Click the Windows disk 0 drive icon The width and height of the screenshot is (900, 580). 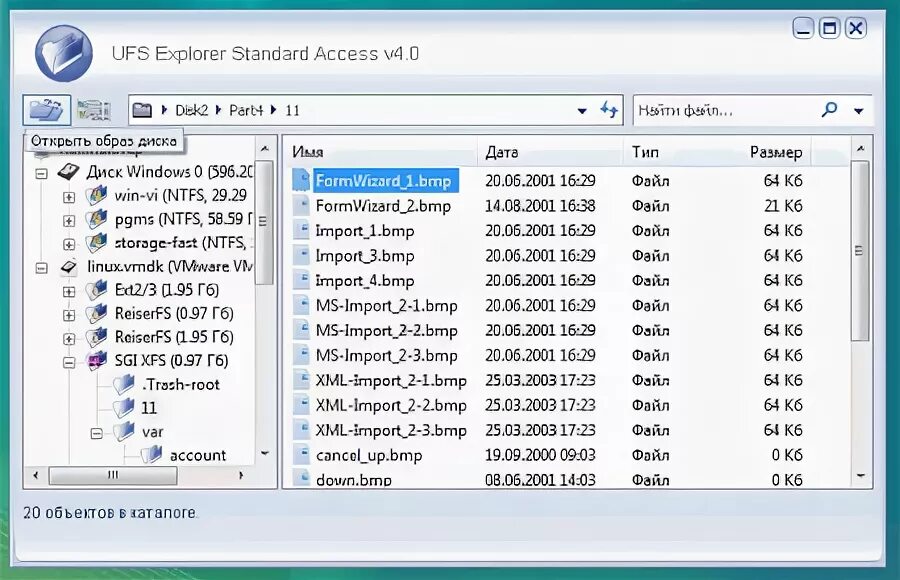click(68, 171)
